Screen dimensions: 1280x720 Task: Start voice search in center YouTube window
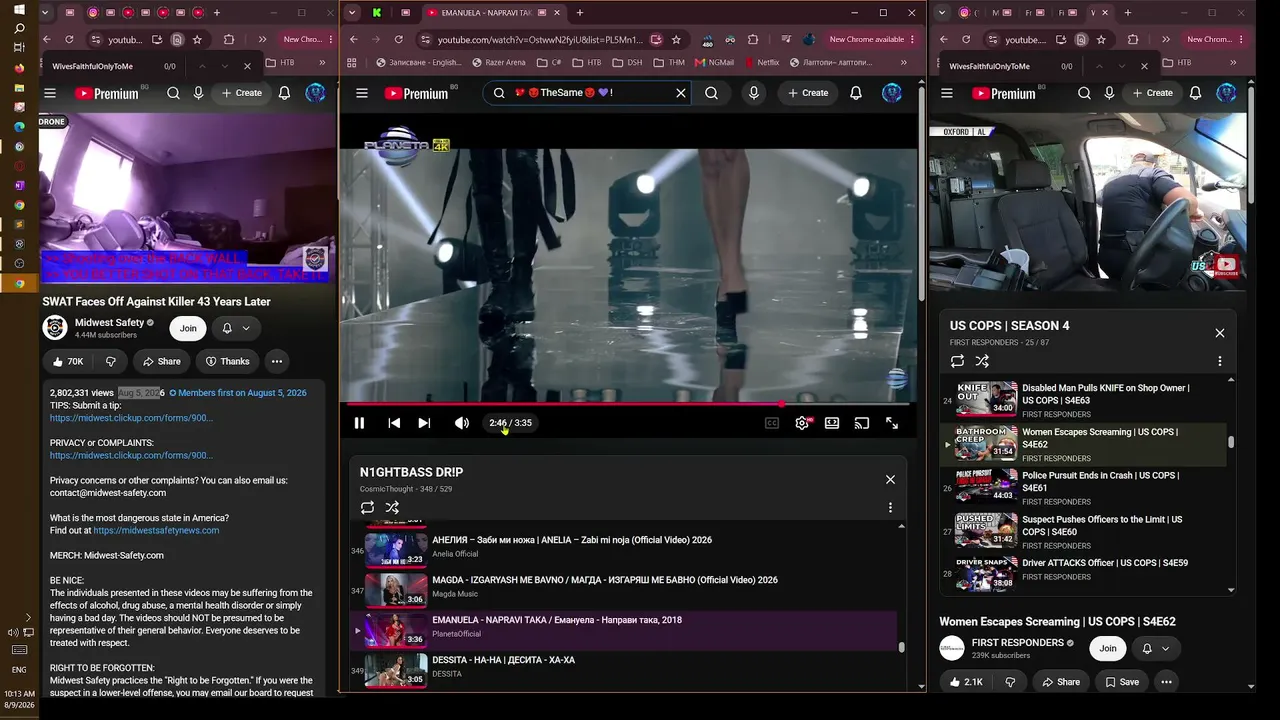[754, 93]
